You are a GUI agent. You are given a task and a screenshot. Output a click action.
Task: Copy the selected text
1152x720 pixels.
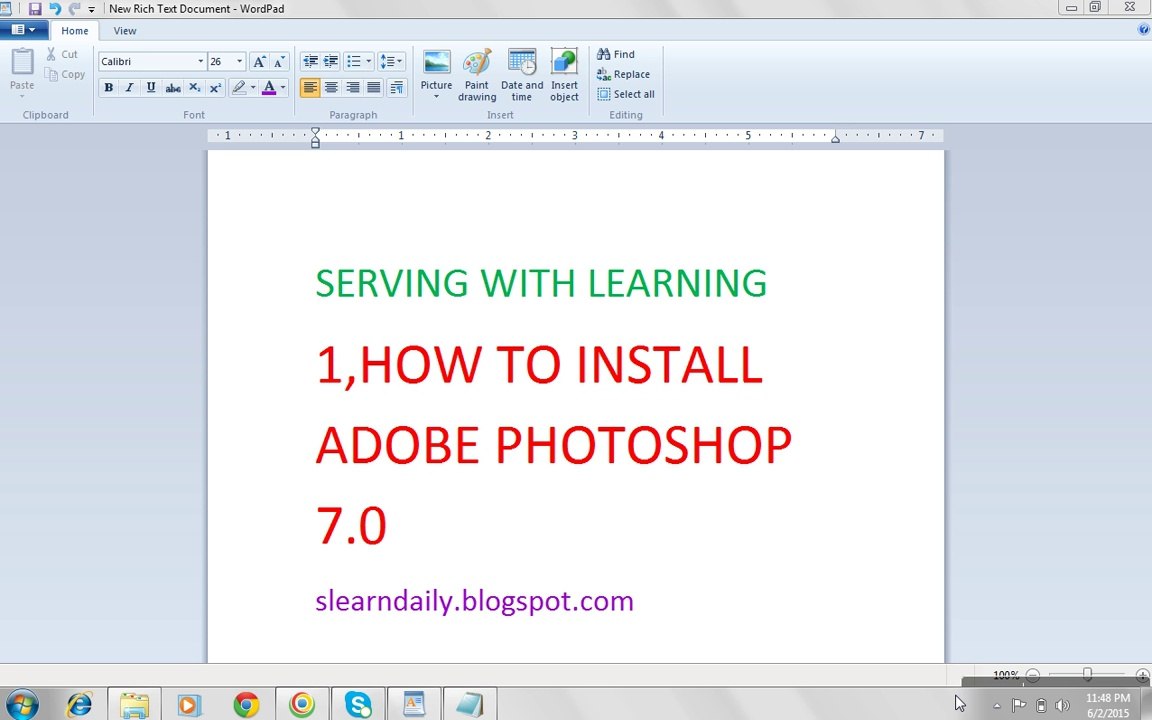(x=64, y=74)
